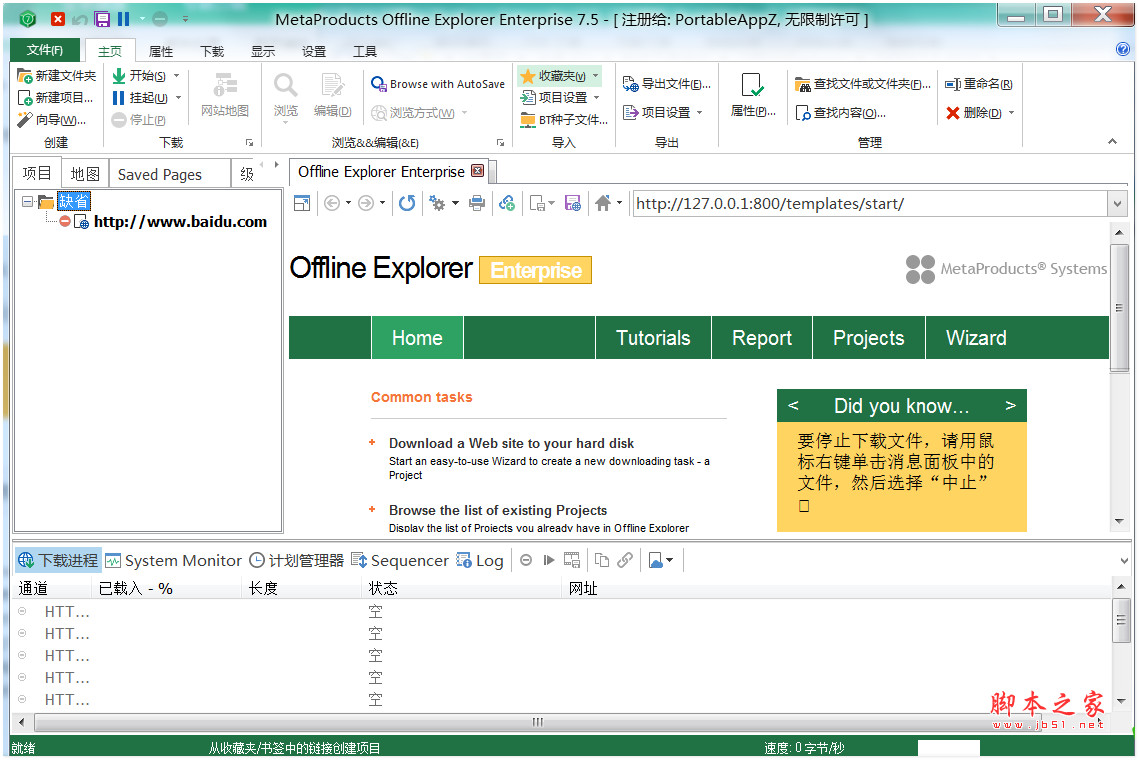This screenshot has height=760, width=1139.
Task: Open the 挂起 (Suspend) dropdown arrow
Action: (x=178, y=97)
